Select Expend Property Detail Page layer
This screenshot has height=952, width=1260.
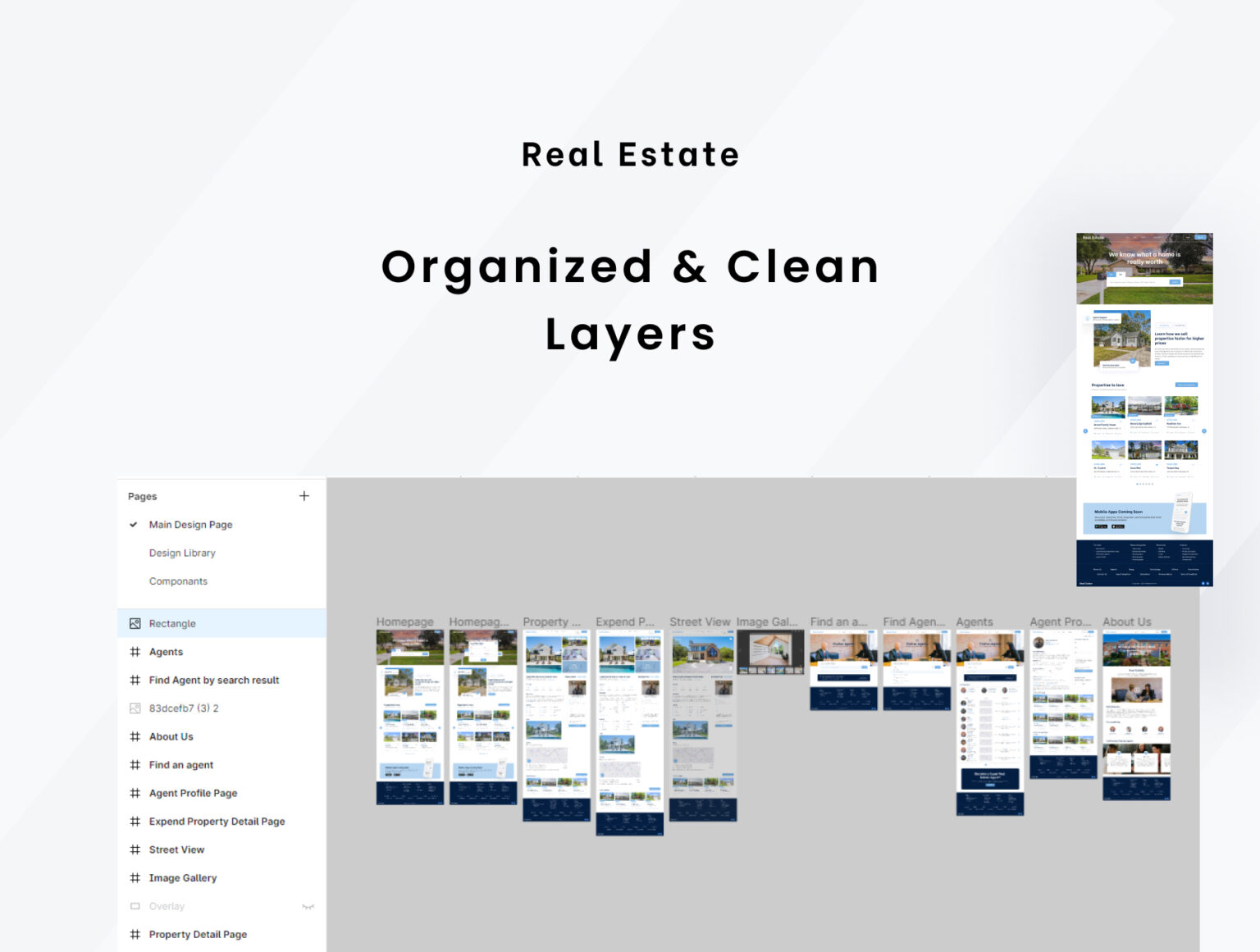[x=217, y=822]
